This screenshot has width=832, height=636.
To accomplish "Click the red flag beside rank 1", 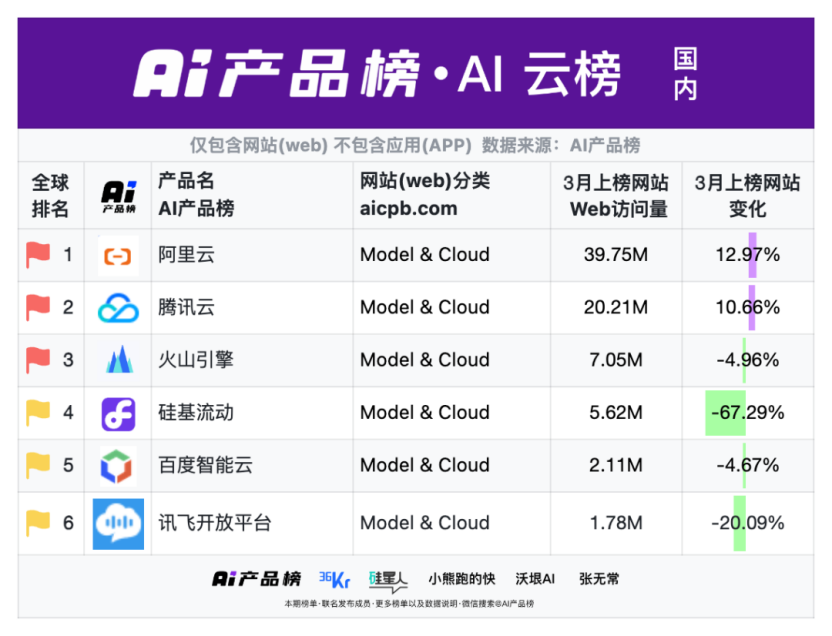I will point(38,255).
